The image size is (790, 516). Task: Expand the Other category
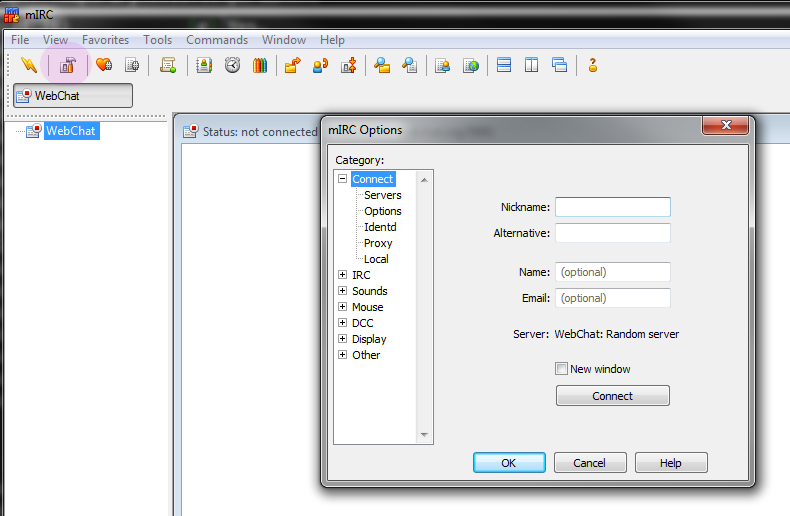343,355
